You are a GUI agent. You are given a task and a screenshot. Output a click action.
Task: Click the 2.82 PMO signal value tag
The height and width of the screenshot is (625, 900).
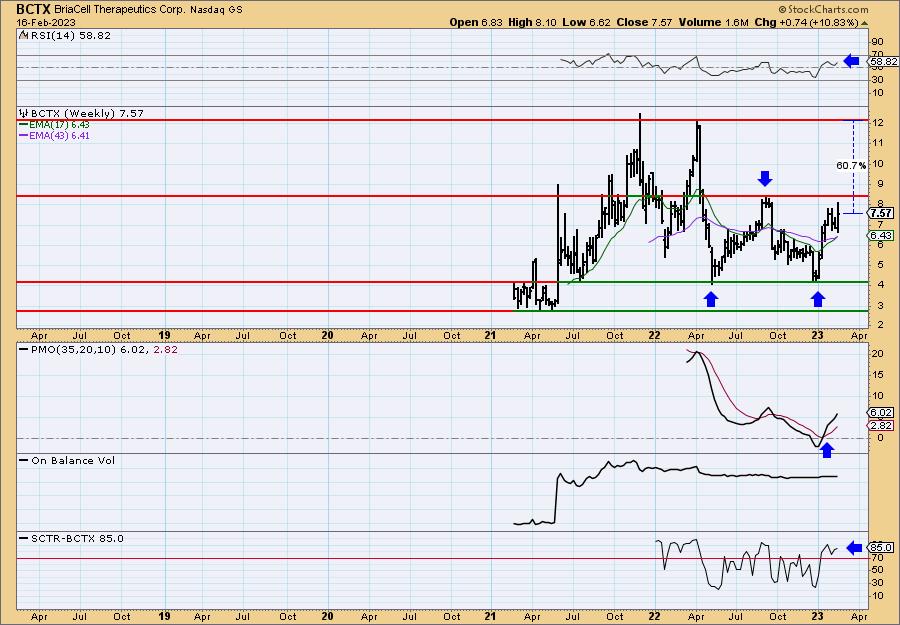[880, 425]
